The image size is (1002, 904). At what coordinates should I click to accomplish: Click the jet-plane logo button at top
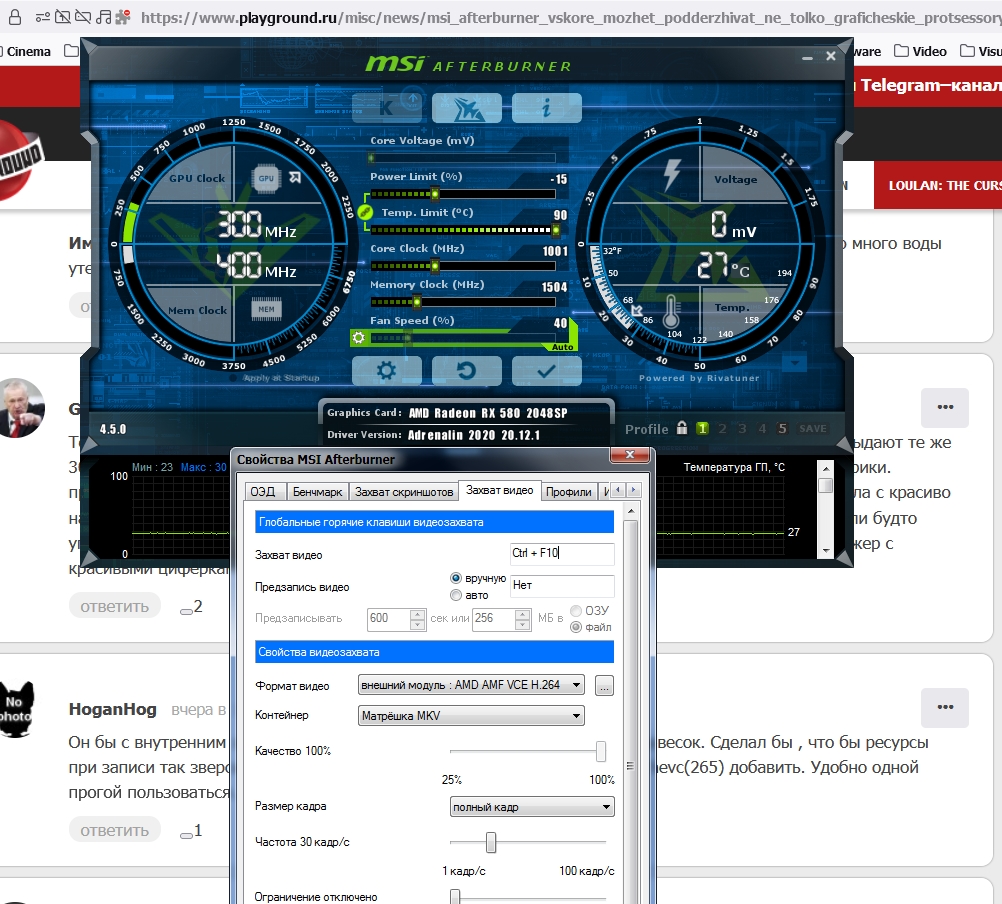coord(466,107)
